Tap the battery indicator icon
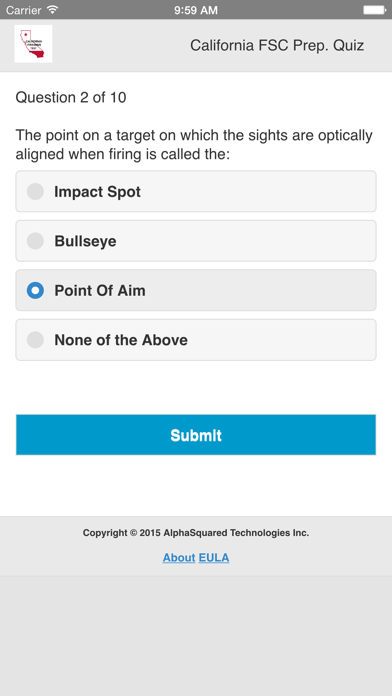392x696 pixels. point(374,10)
